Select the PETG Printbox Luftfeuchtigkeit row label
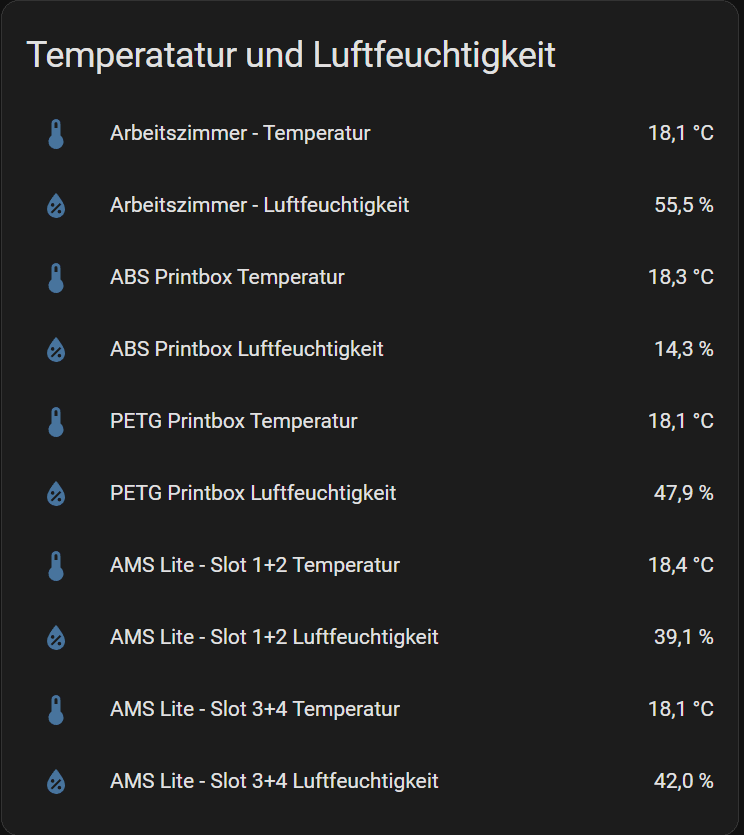 click(x=253, y=493)
